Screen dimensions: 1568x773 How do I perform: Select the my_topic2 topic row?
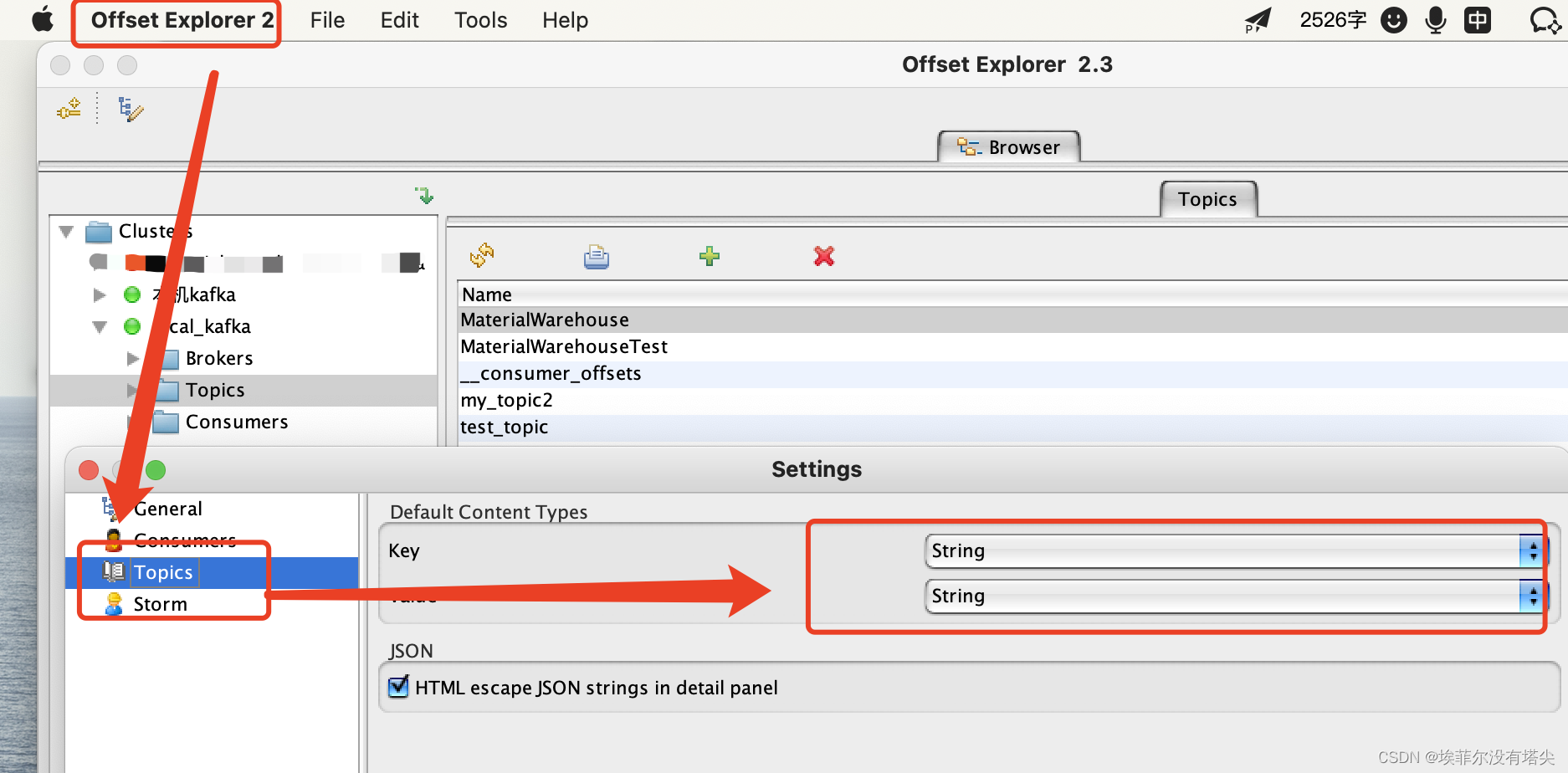1012,400
